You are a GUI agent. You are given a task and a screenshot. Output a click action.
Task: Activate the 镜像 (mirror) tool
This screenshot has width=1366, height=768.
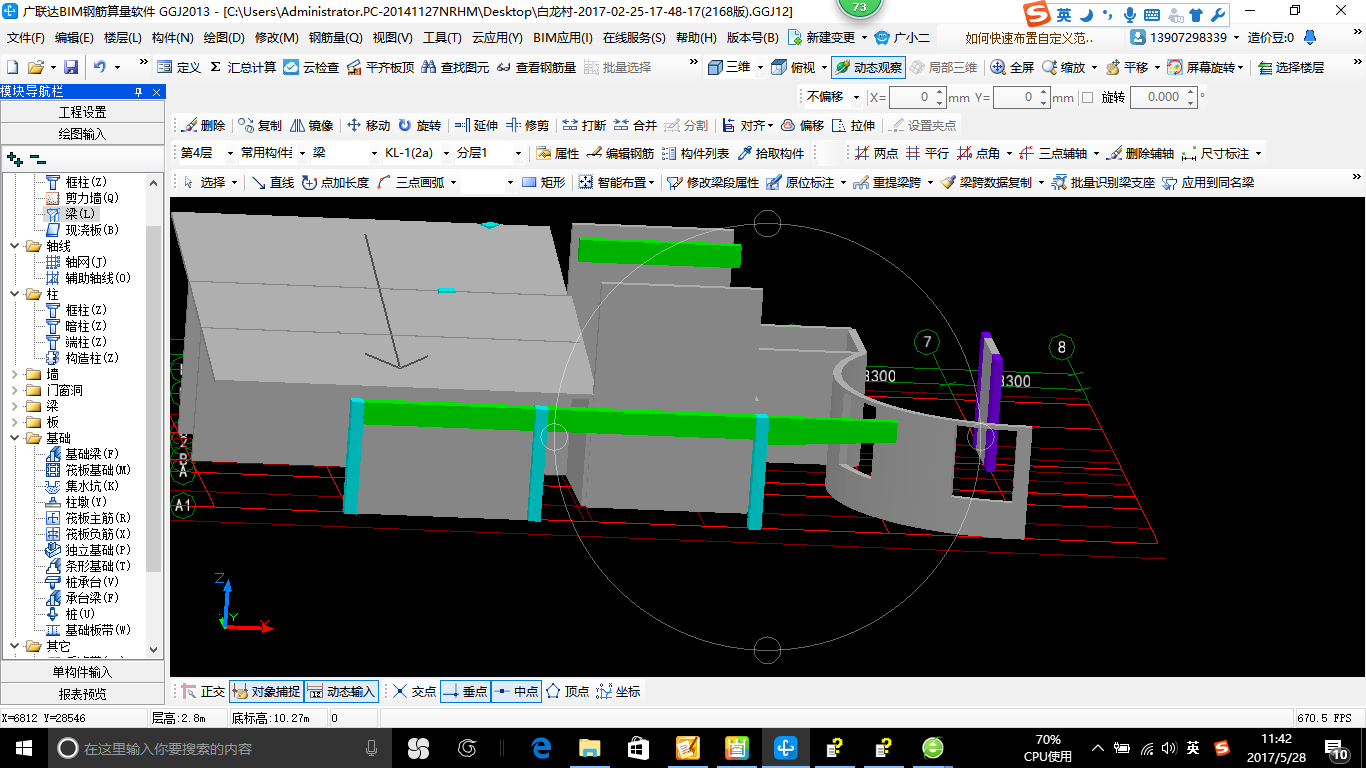click(x=312, y=125)
